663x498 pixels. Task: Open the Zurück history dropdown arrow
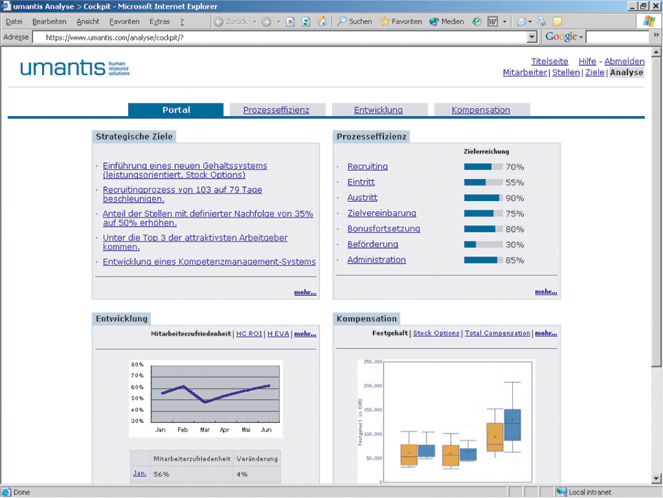click(x=254, y=21)
